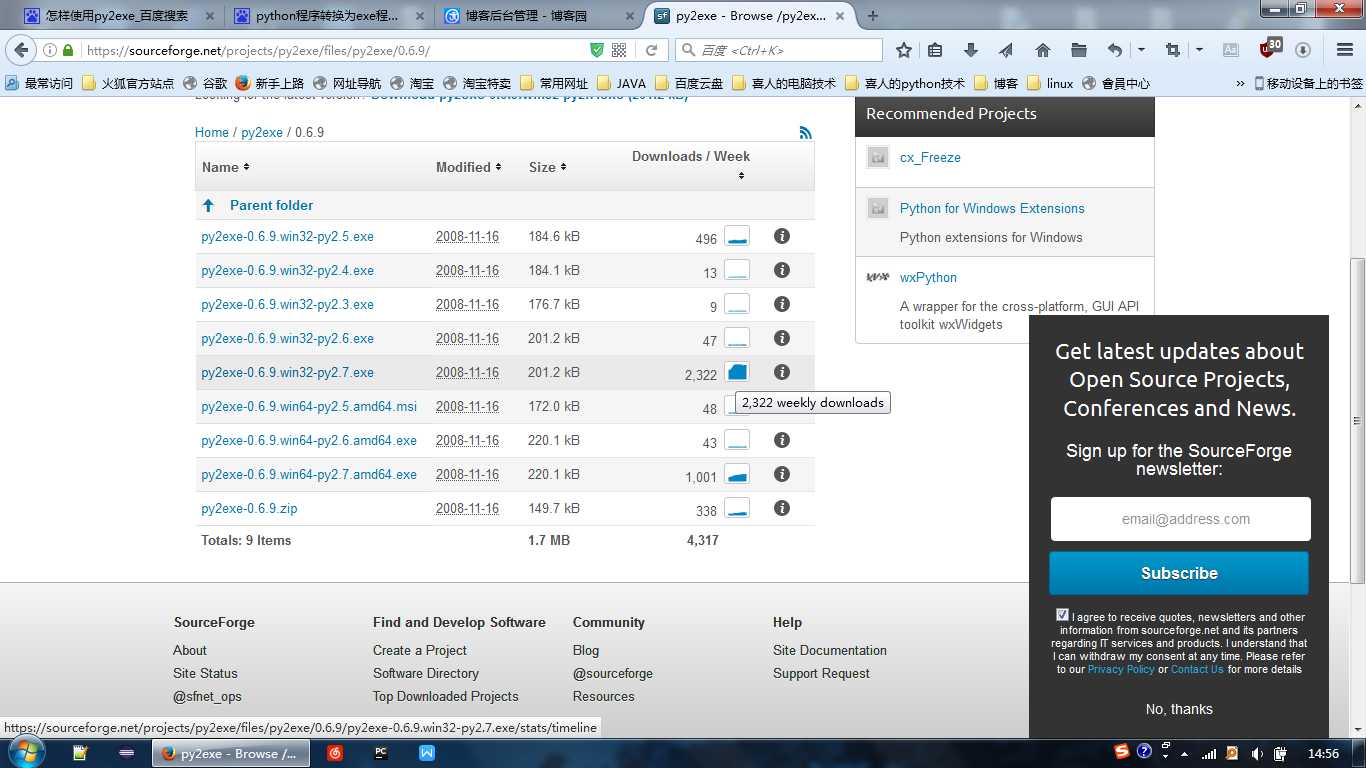Click the undo arrow toolbar icon
Viewport: 1366px width, 768px height.
1115,50
